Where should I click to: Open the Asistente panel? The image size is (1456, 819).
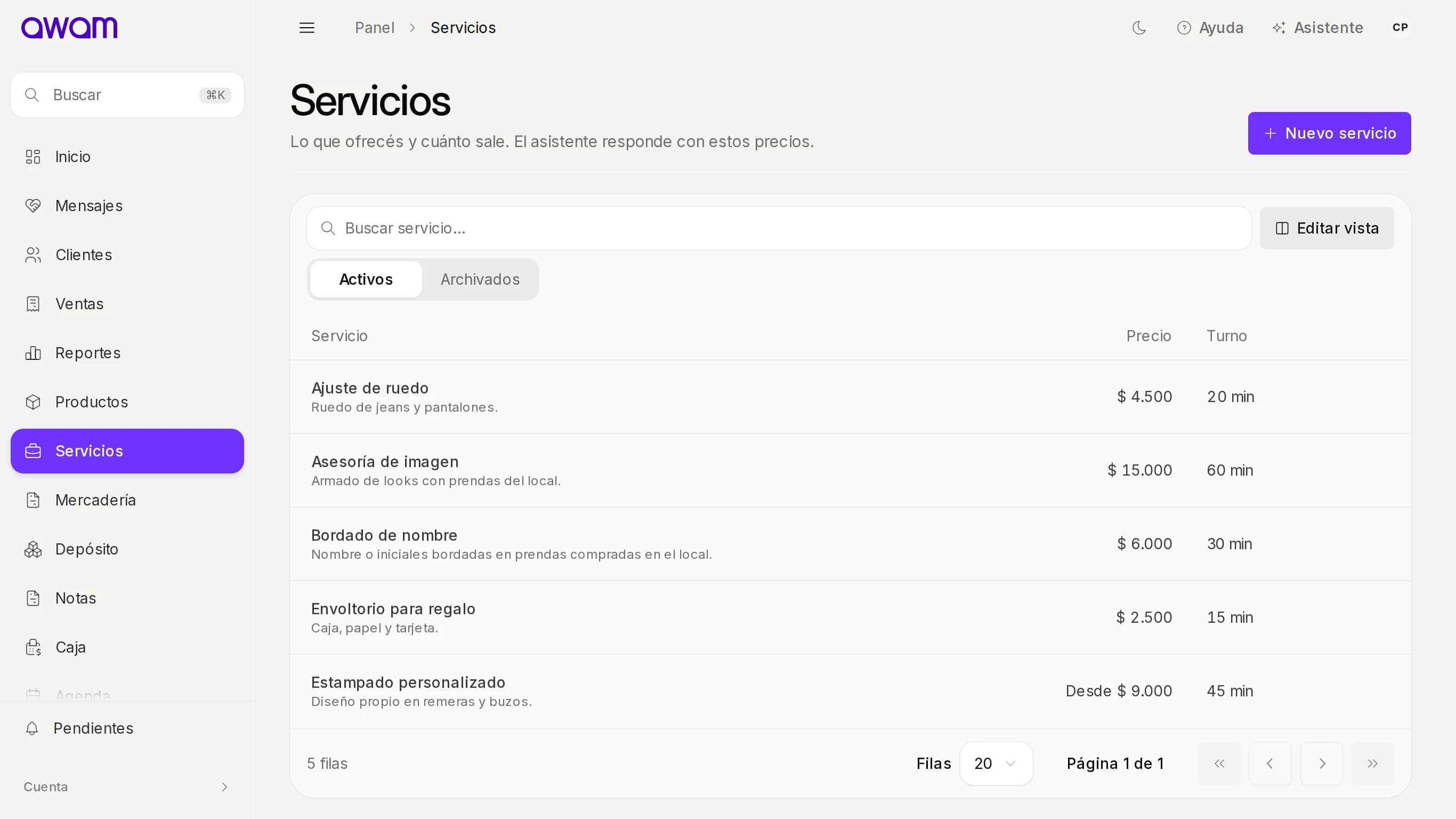click(x=1317, y=28)
